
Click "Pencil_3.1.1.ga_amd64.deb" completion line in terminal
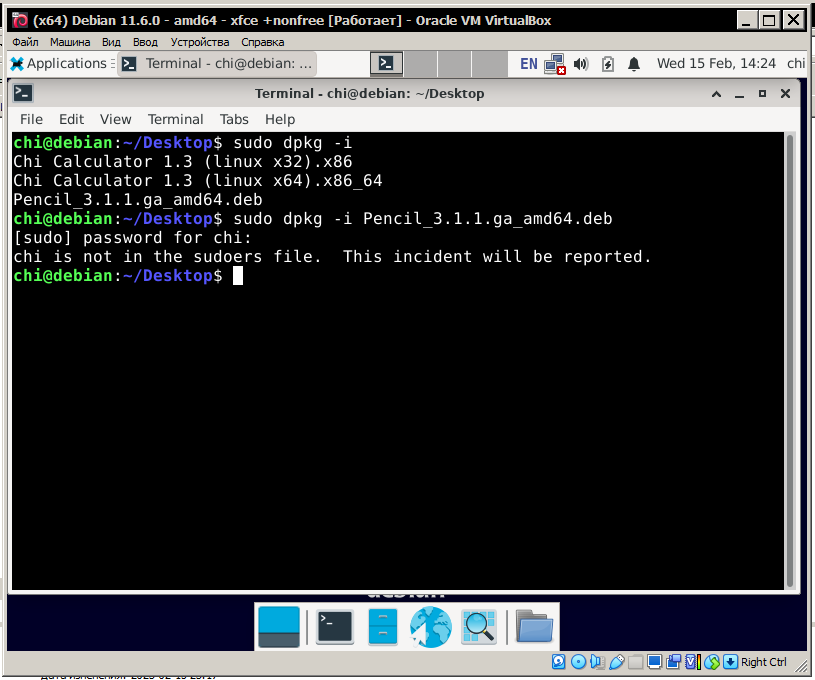138,200
